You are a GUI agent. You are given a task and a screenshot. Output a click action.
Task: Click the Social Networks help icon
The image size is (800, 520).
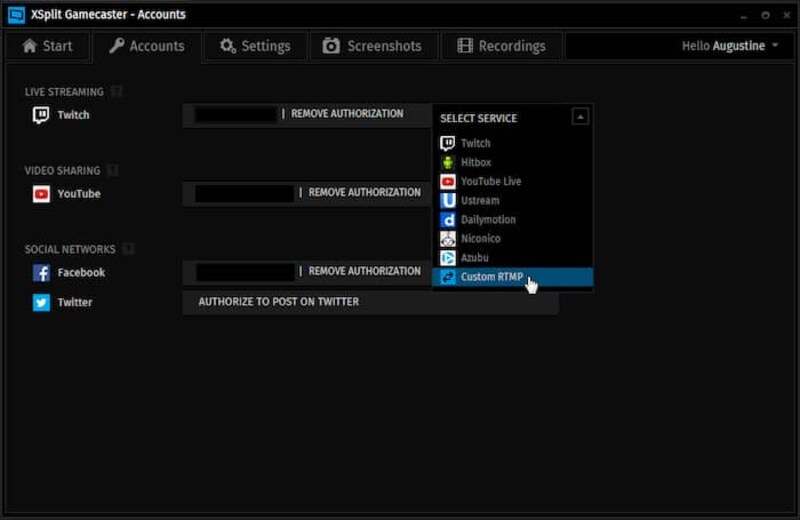[x=128, y=249]
